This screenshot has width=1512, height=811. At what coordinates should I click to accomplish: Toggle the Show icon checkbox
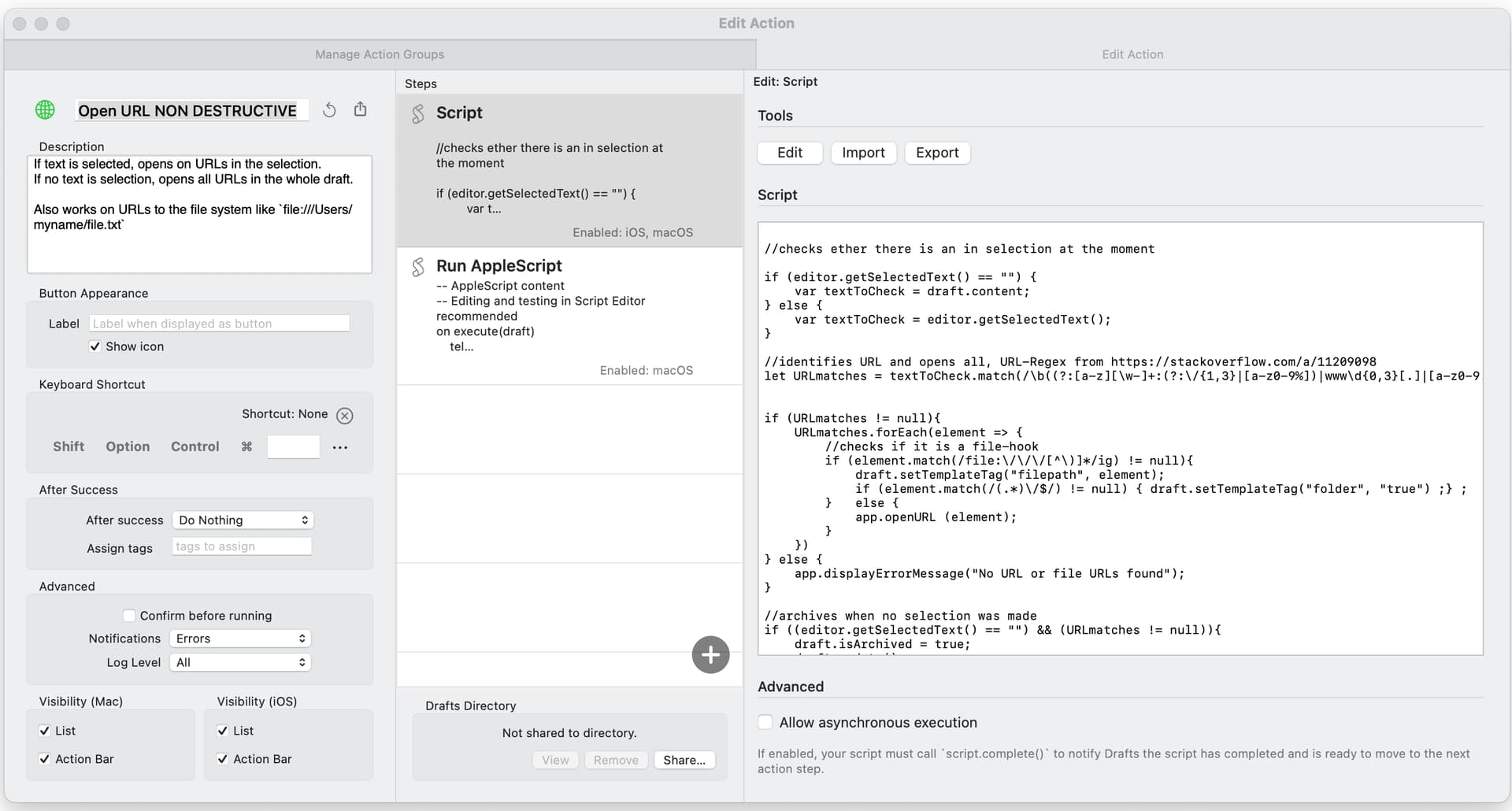point(94,346)
